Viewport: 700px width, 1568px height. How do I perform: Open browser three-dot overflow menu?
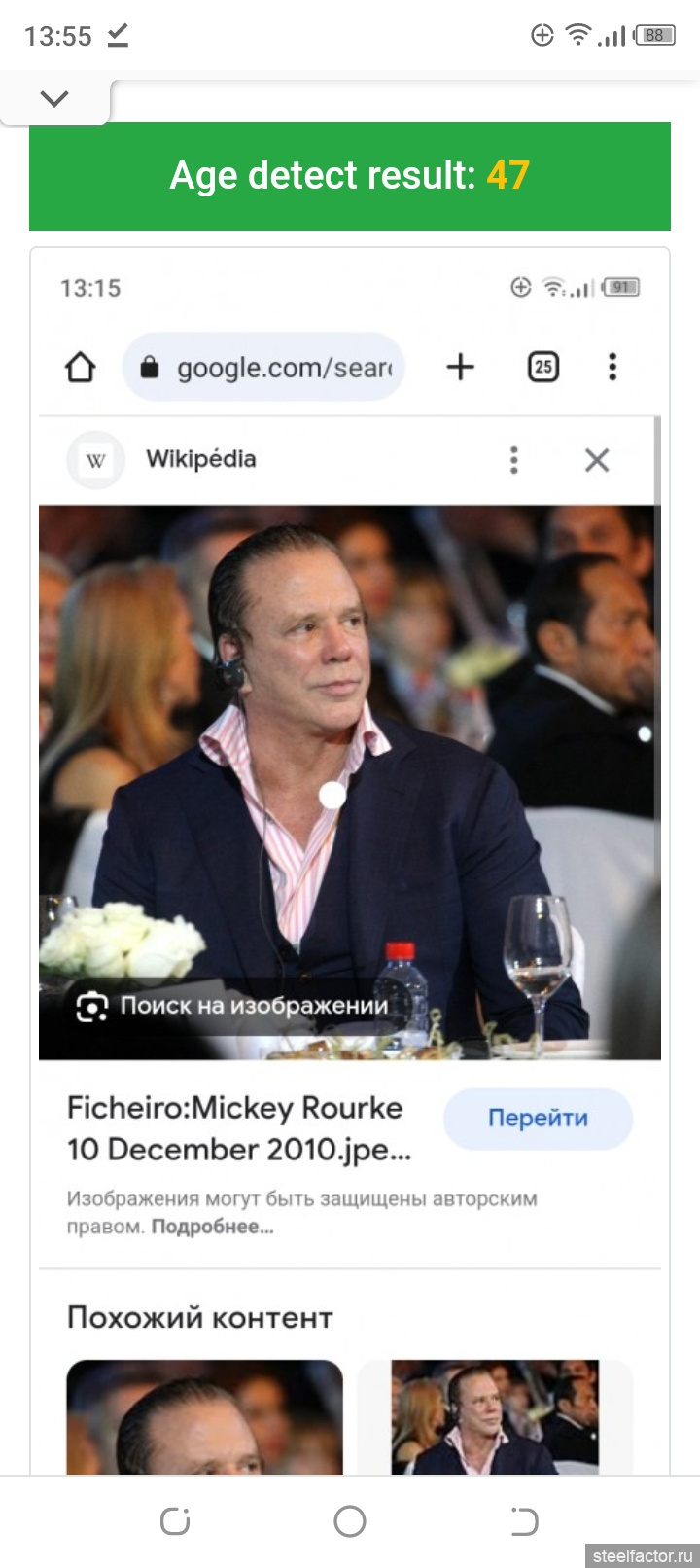point(612,367)
